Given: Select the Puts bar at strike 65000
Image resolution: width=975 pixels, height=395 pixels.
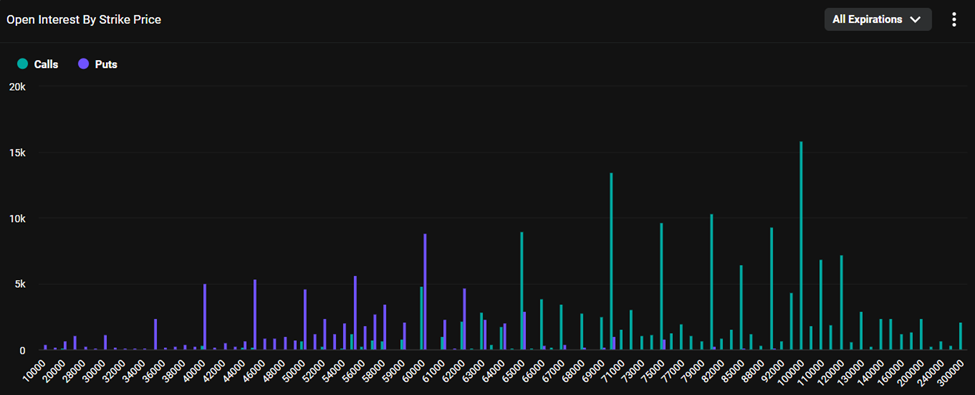Looking at the screenshot, I should pyautogui.click(x=525, y=331).
